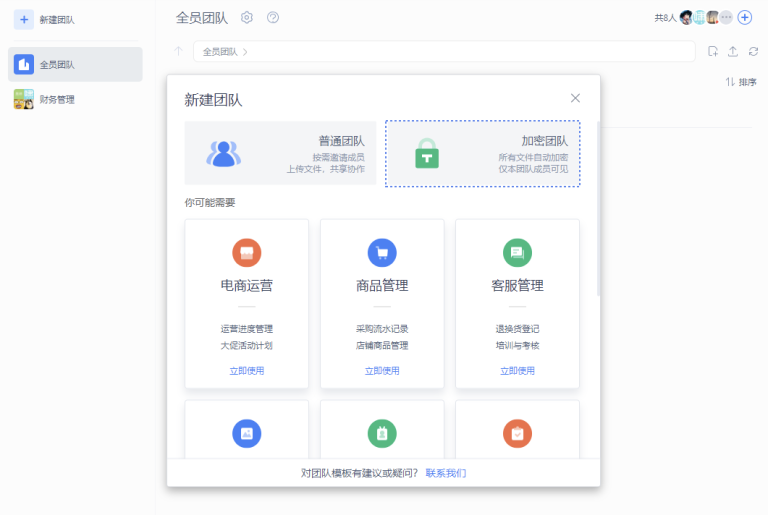Click 立即使用 under 电商运营
768x515 pixels.
click(x=246, y=371)
